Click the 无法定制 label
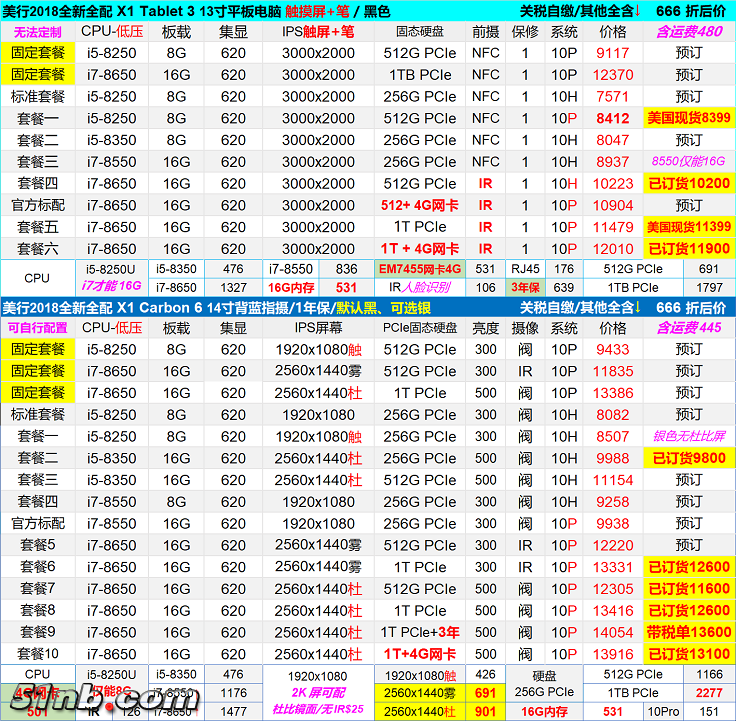The height and width of the screenshot is (721, 736). [x=37, y=31]
